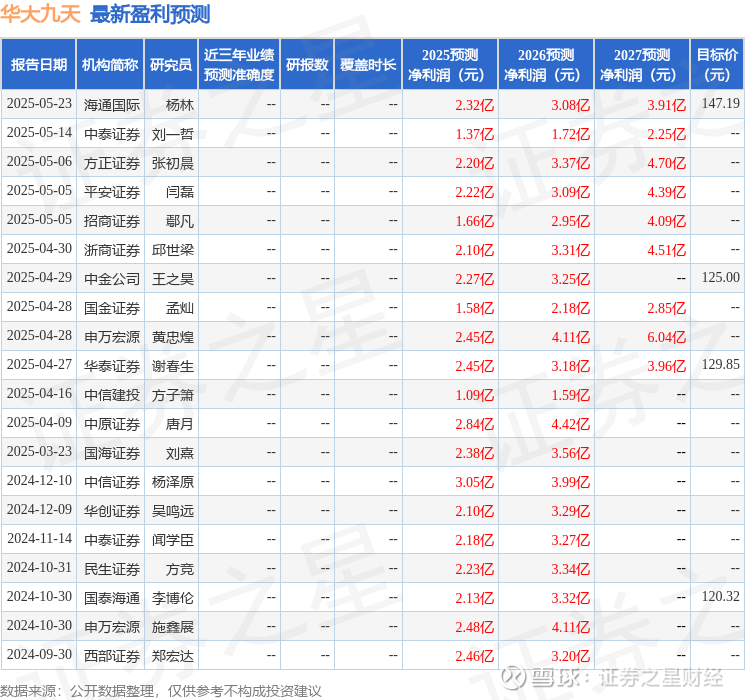Click the 研究员 column header

(171, 64)
